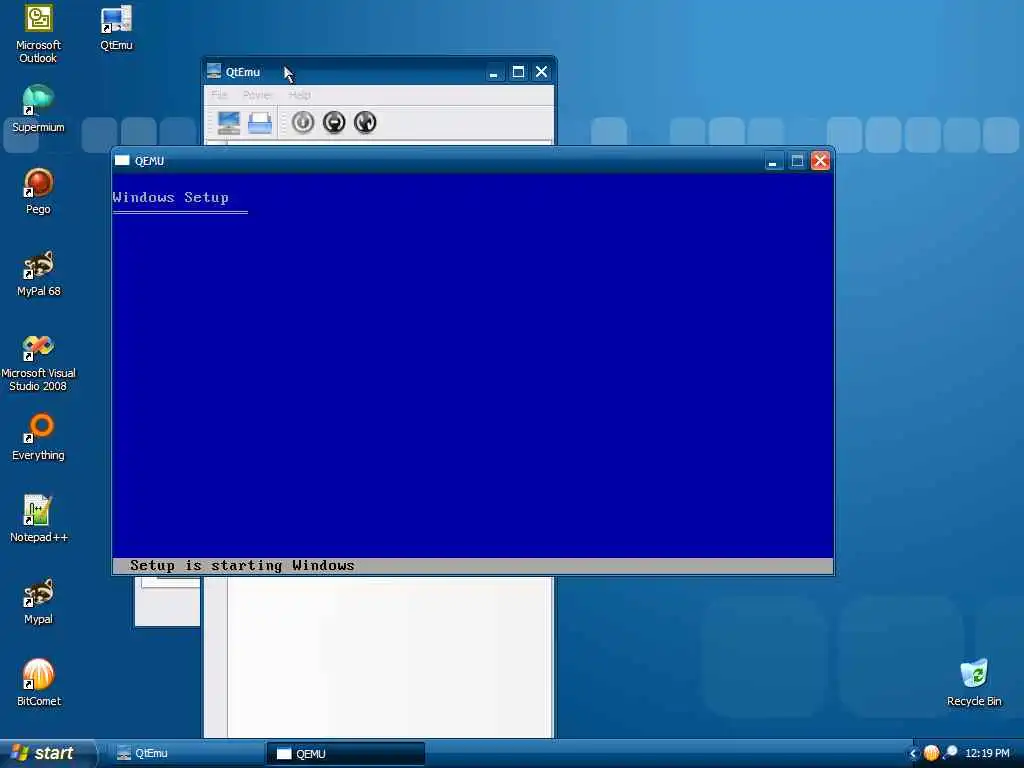Select the Supermium desktop icon
This screenshot has width=1024, height=768.
click(38, 109)
